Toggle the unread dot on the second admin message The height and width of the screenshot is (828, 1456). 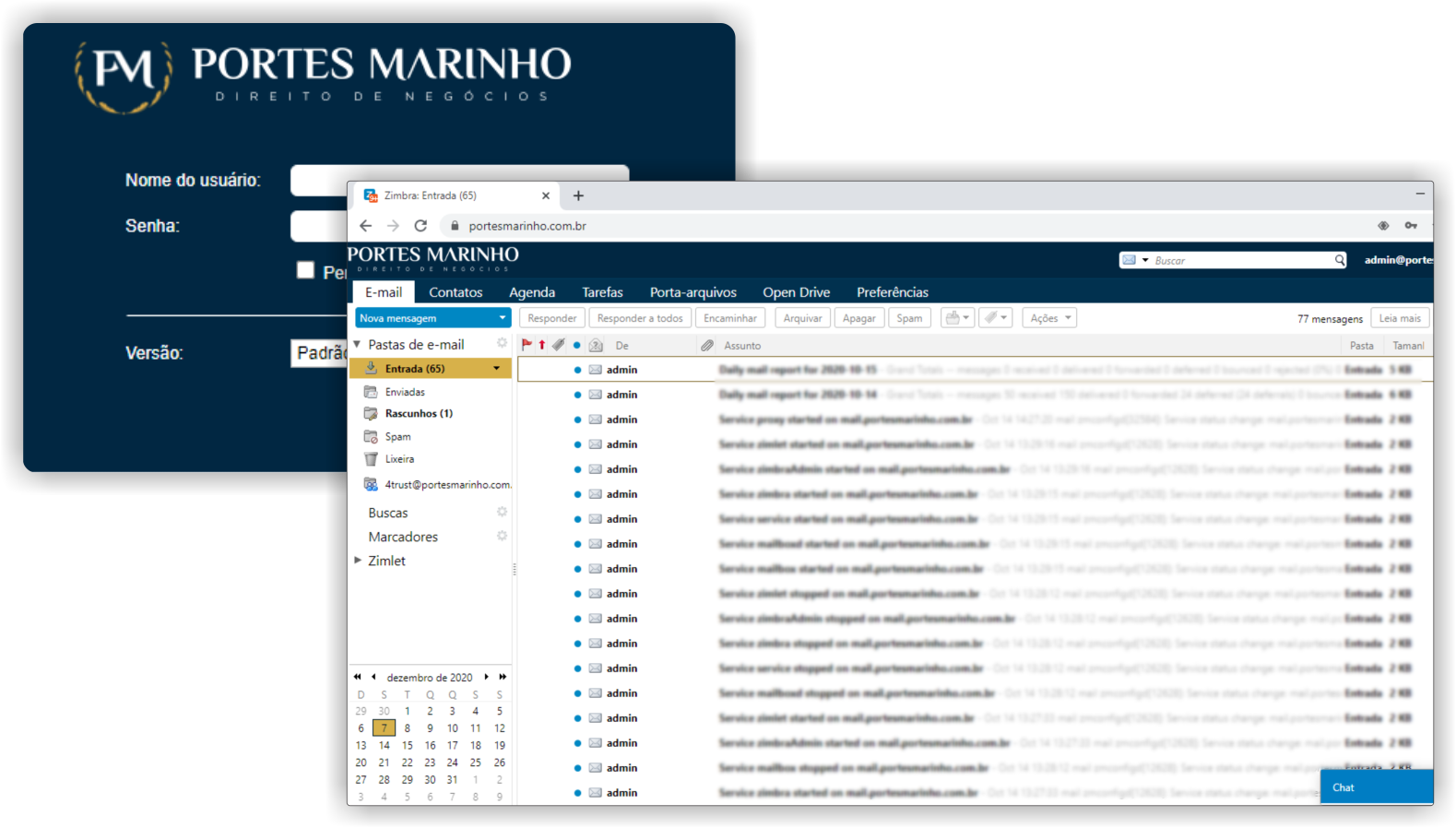[x=577, y=395]
